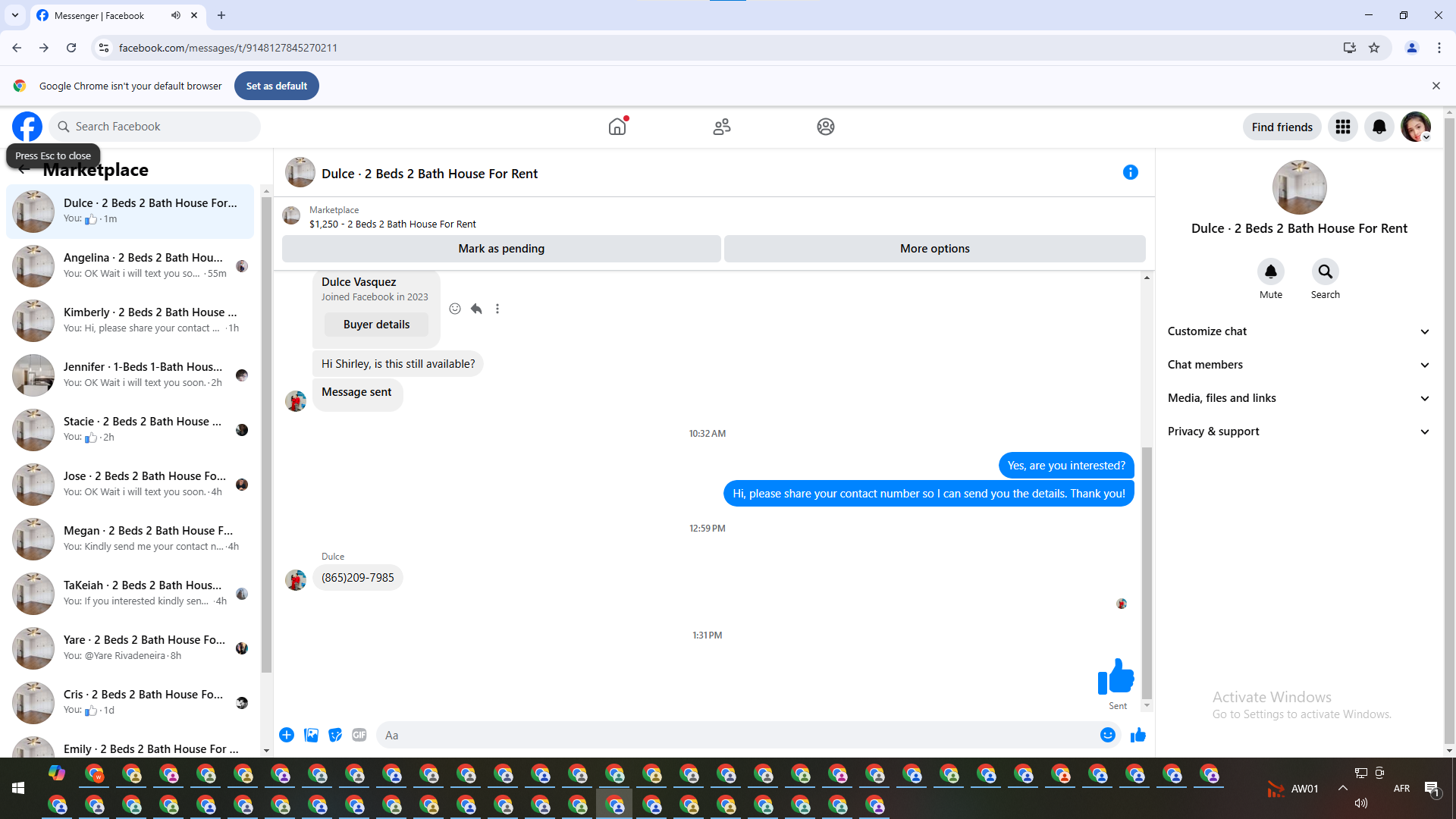
Task: Click the Chrome address bar URL
Action: [x=228, y=48]
